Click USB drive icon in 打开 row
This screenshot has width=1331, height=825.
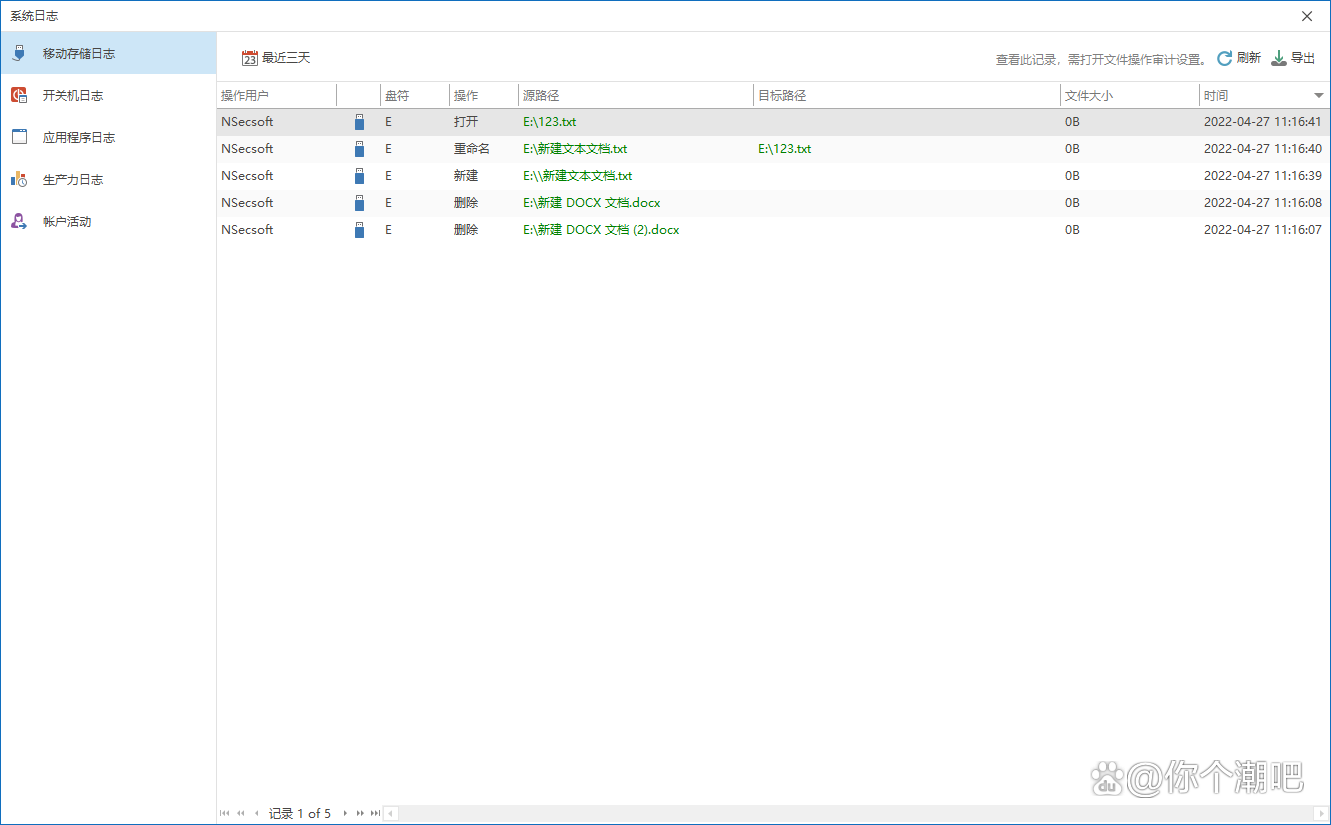pos(360,122)
